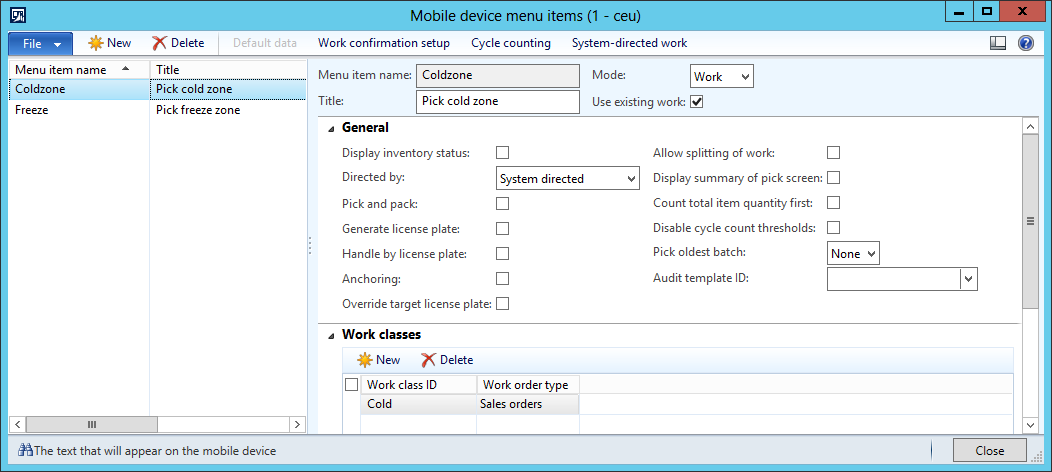Open the Mode dropdown showing Work
This screenshot has height=472, width=1052.
point(721,77)
